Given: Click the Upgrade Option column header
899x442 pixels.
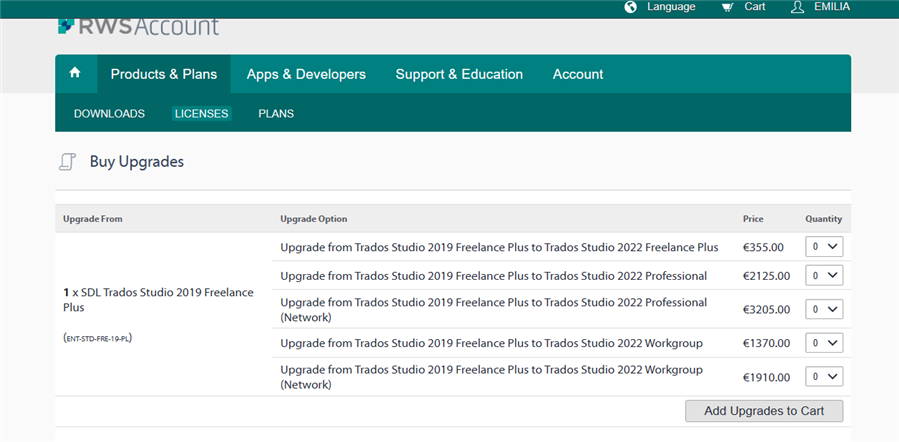Looking at the screenshot, I should (314, 219).
